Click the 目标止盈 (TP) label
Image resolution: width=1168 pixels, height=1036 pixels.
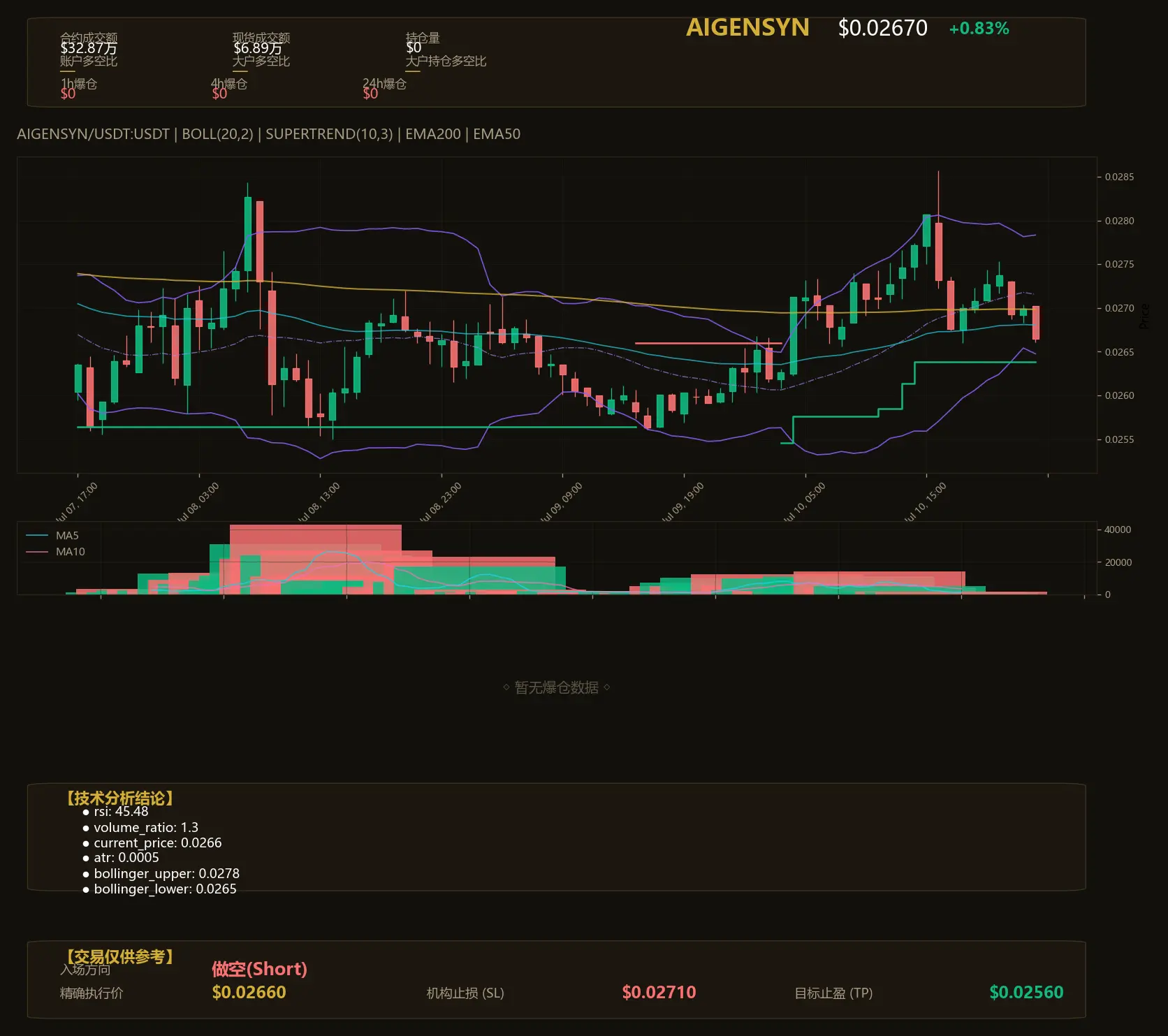(x=833, y=993)
